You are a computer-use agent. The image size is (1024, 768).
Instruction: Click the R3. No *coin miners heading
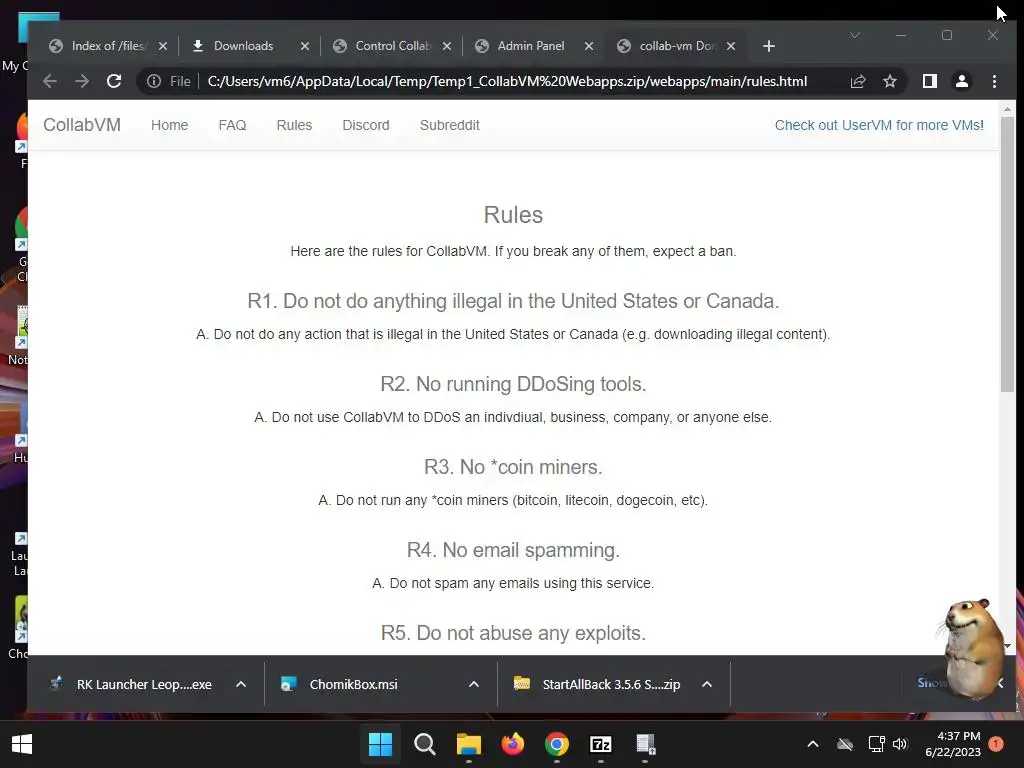pyautogui.click(x=513, y=467)
